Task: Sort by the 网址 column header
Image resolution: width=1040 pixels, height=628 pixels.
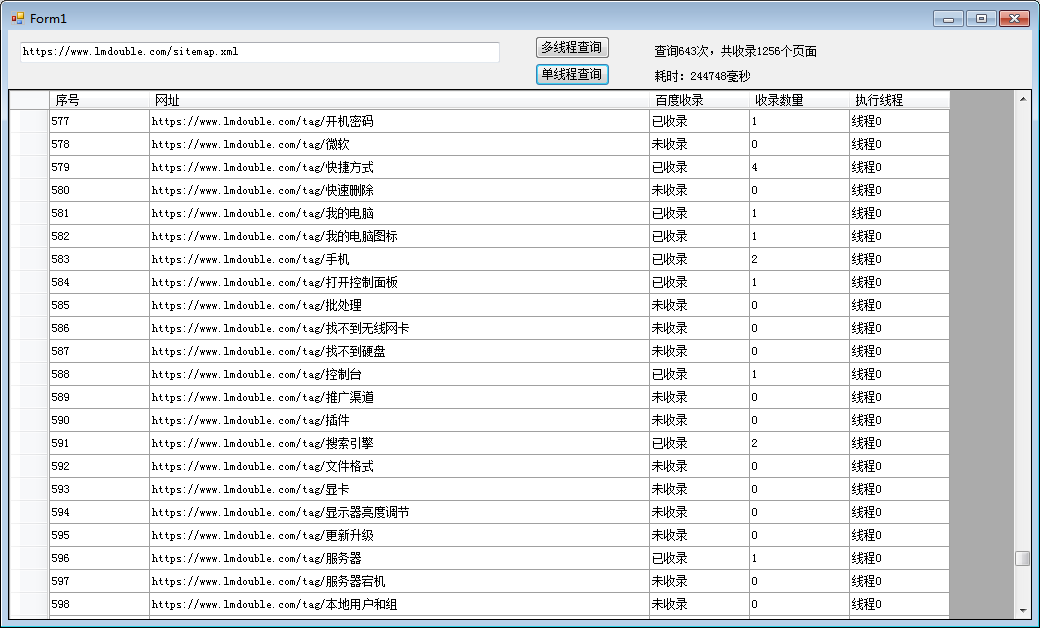Action: (399, 100)
